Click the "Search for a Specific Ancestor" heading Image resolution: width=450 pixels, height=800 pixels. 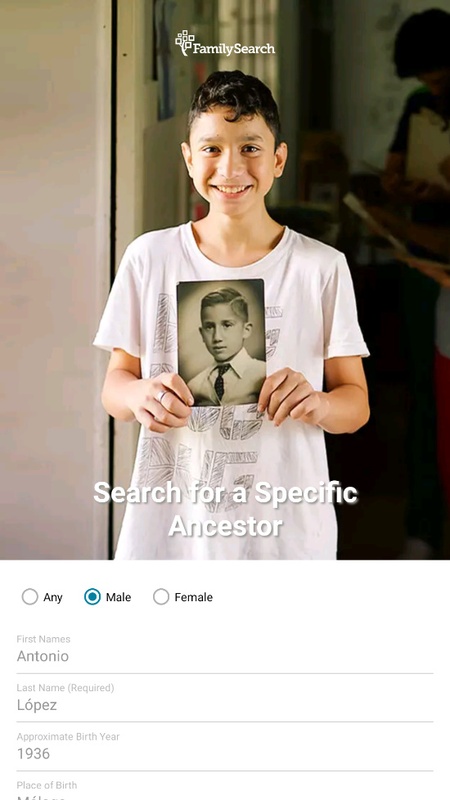(226, 509)
